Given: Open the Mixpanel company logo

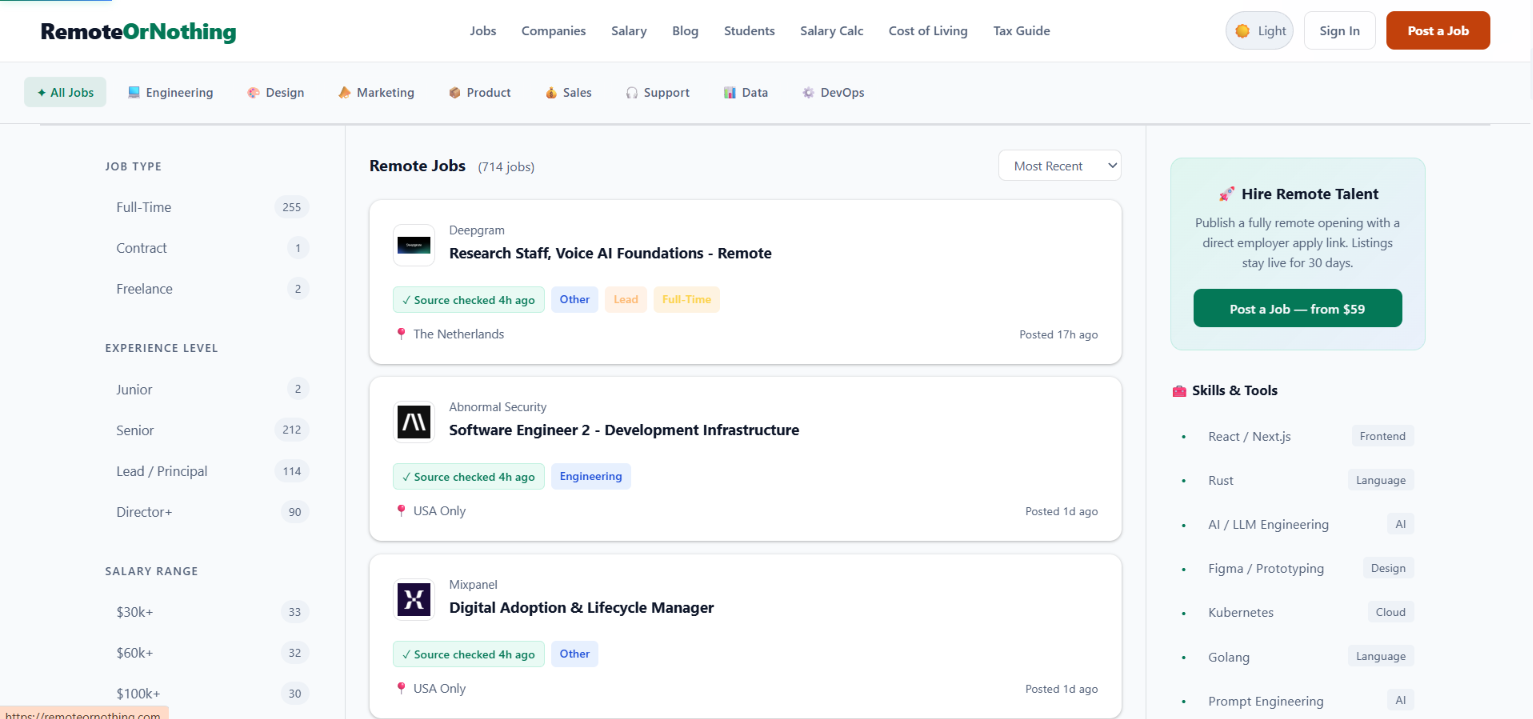Looking at the screenshot, I should [414, 599].
